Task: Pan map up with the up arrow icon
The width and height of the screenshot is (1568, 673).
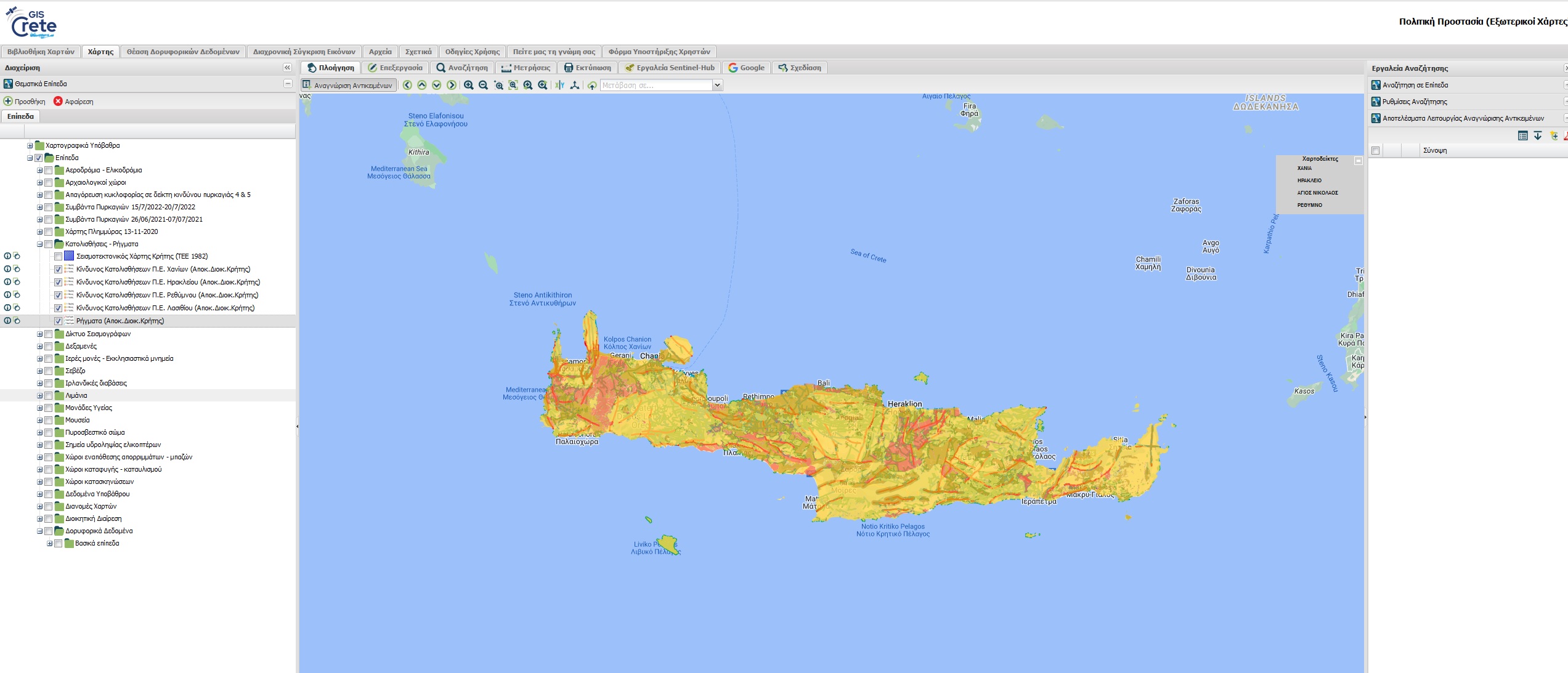Action: point(422,85)
